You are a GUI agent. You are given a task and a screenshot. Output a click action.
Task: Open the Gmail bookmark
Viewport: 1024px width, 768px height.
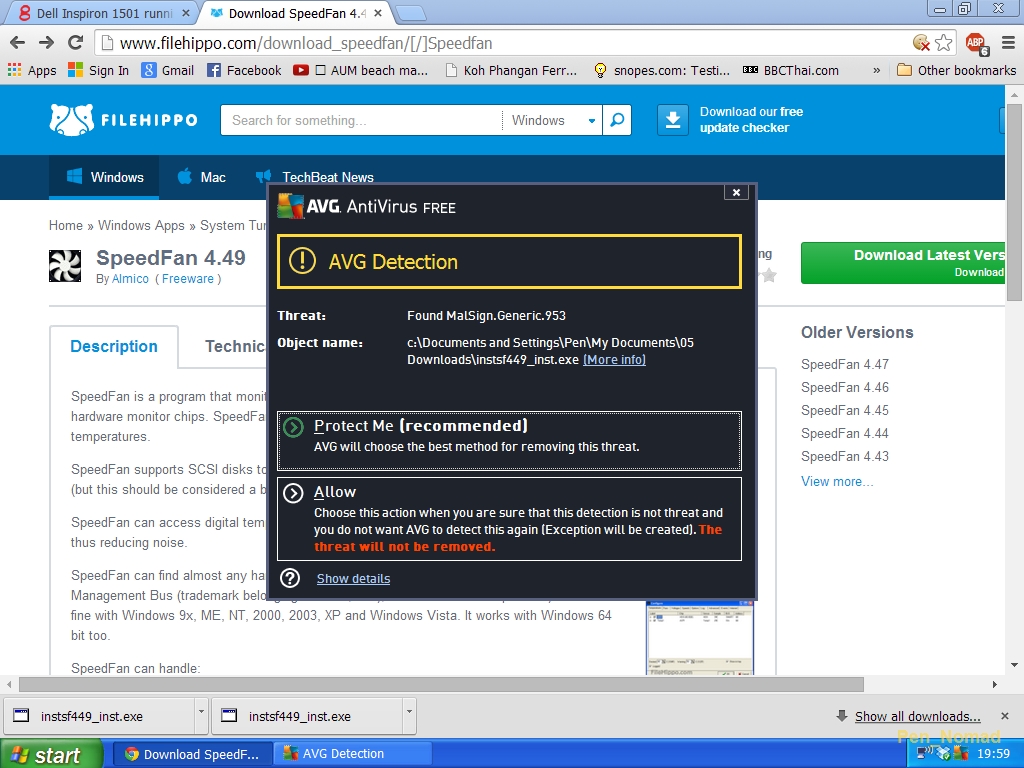(x=168, y=71)
